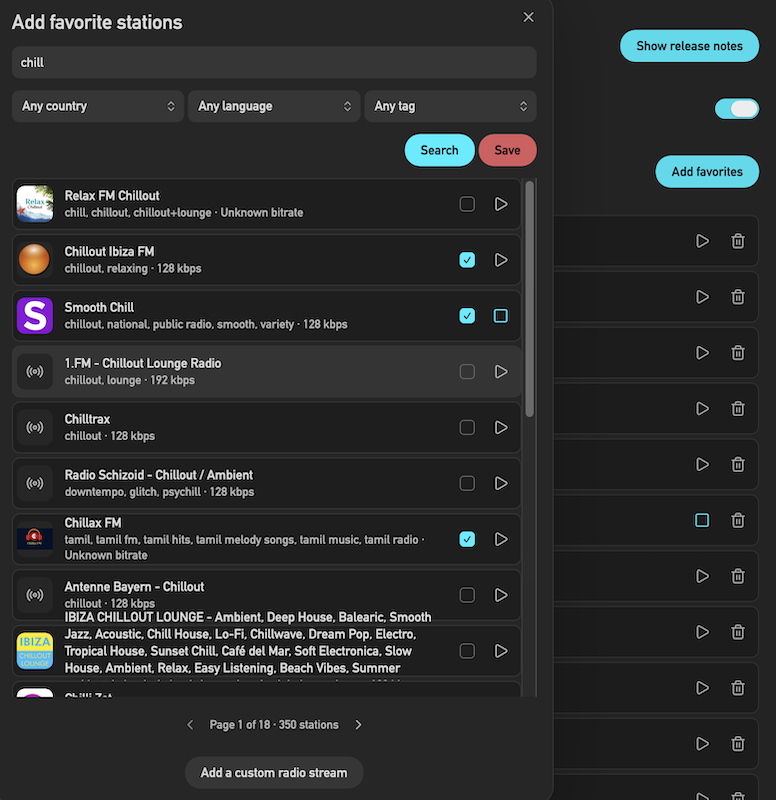Tick the Relax FM Chillout checkbox

(467, 204)
